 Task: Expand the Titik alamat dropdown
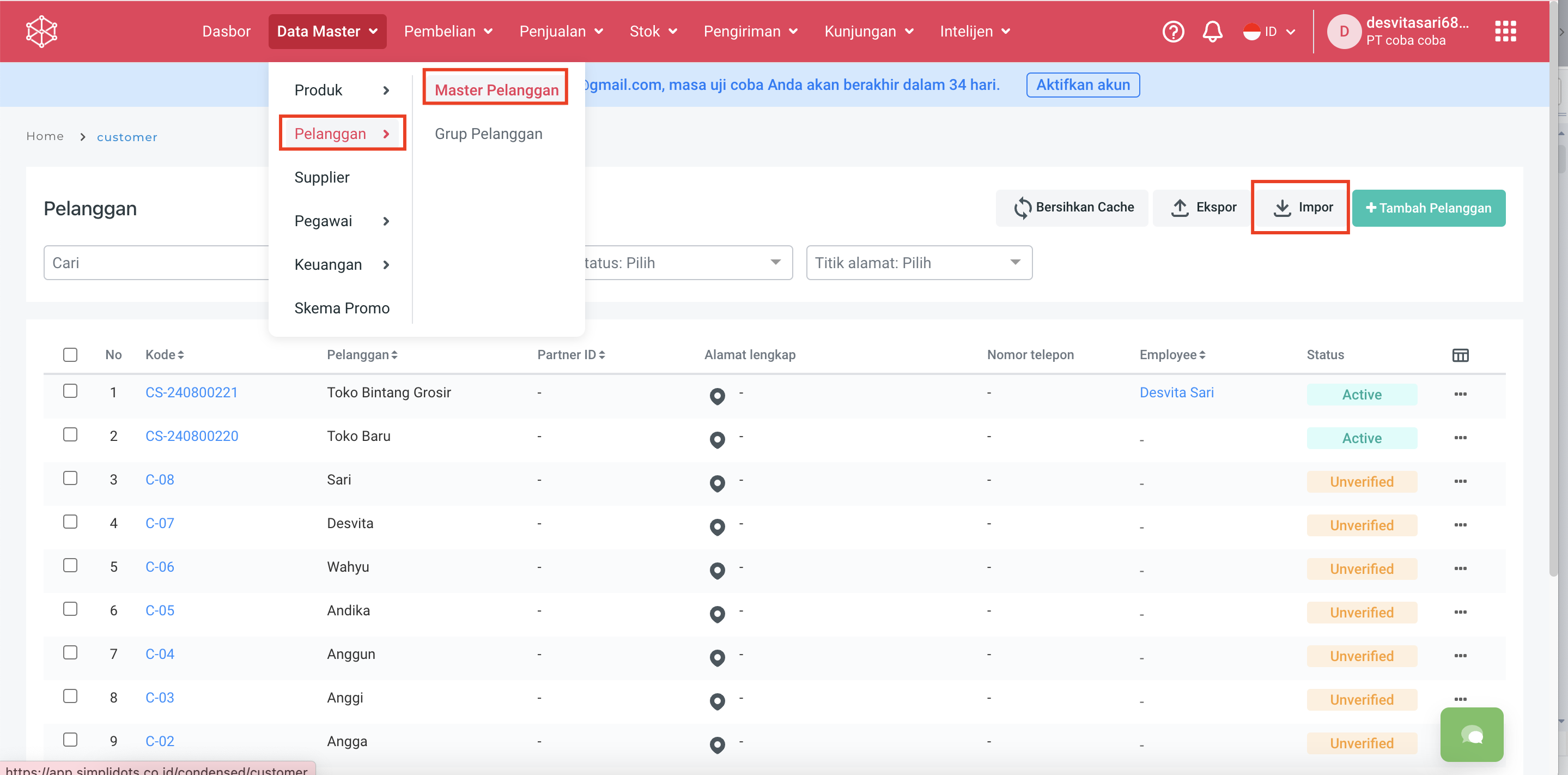click(x=919, y=263)
